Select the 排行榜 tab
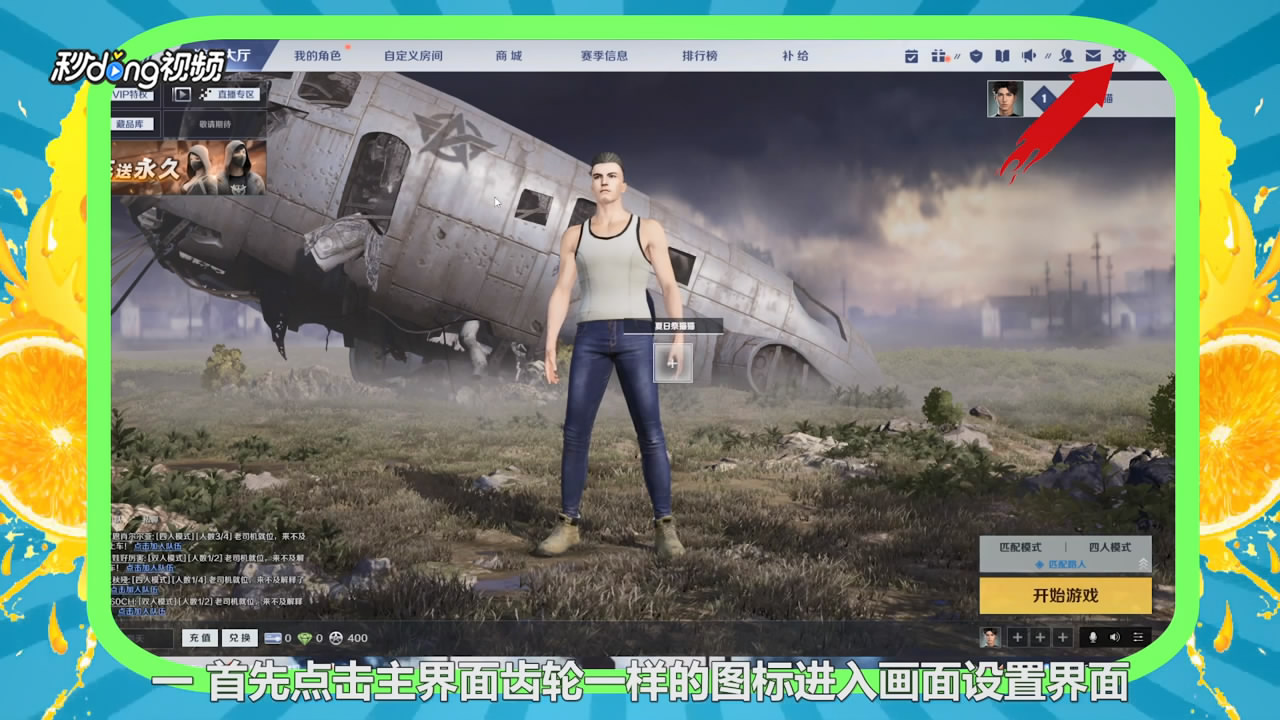 coord(700,56)
